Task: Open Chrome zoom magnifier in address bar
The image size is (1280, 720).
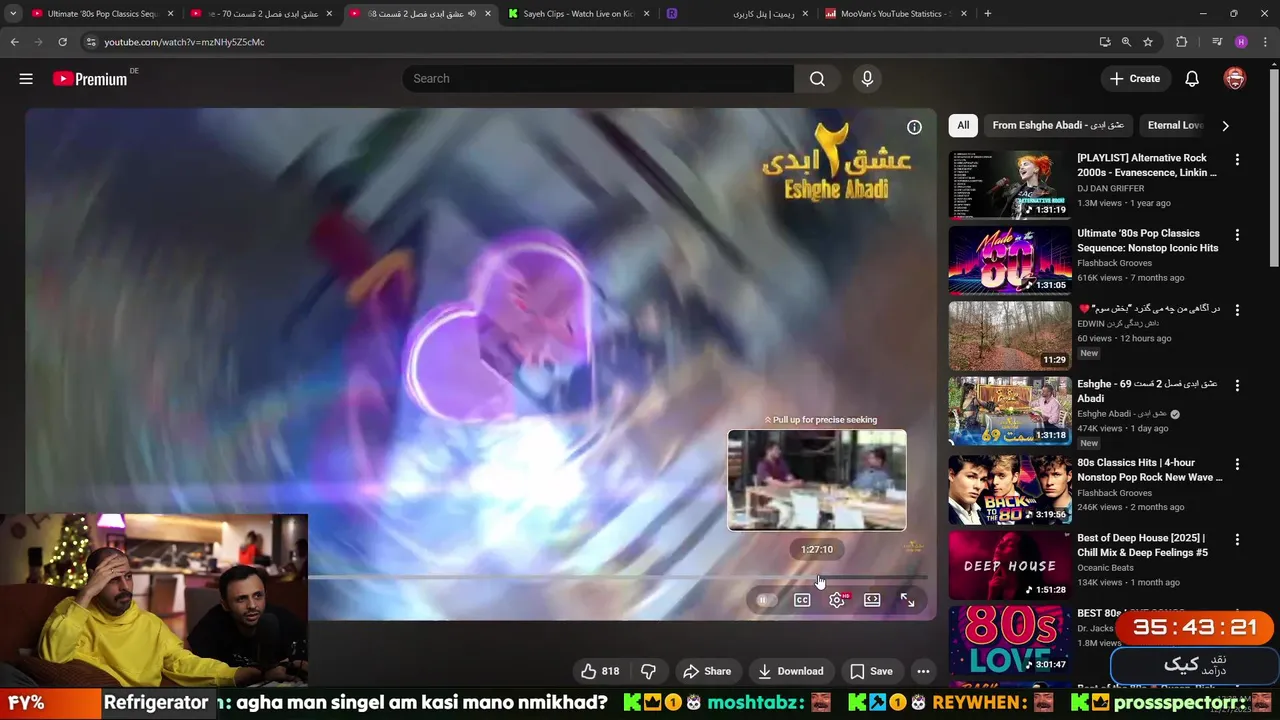Action: point(1126,42)
